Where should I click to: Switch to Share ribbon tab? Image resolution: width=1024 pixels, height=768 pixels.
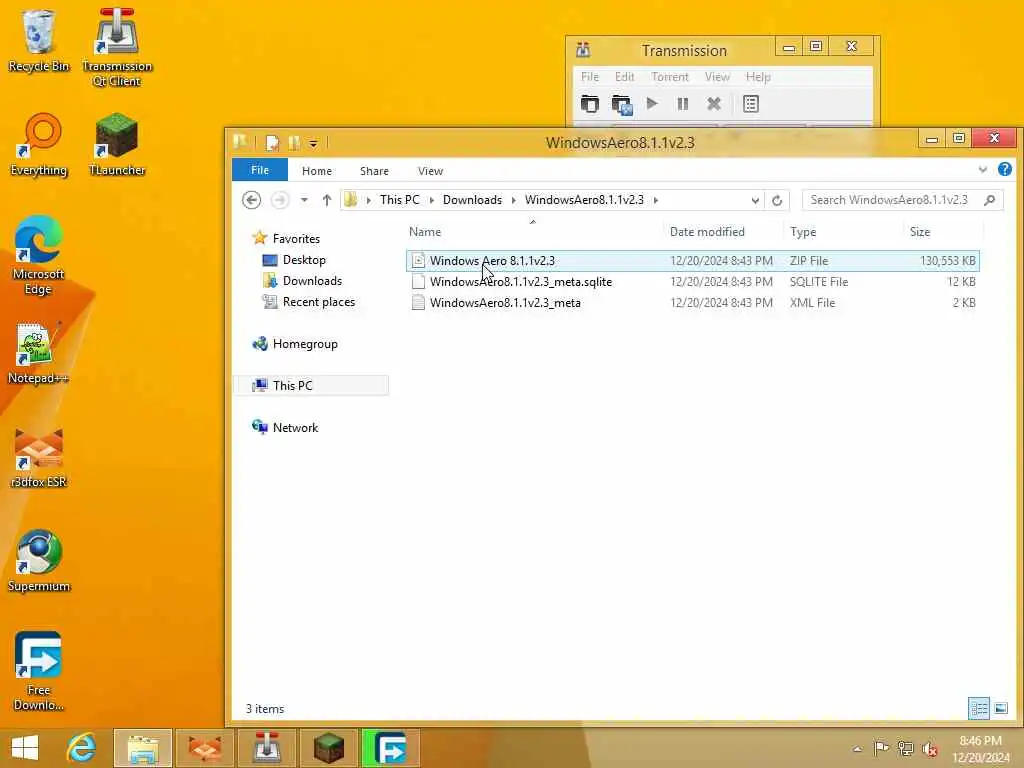point(374,170)
